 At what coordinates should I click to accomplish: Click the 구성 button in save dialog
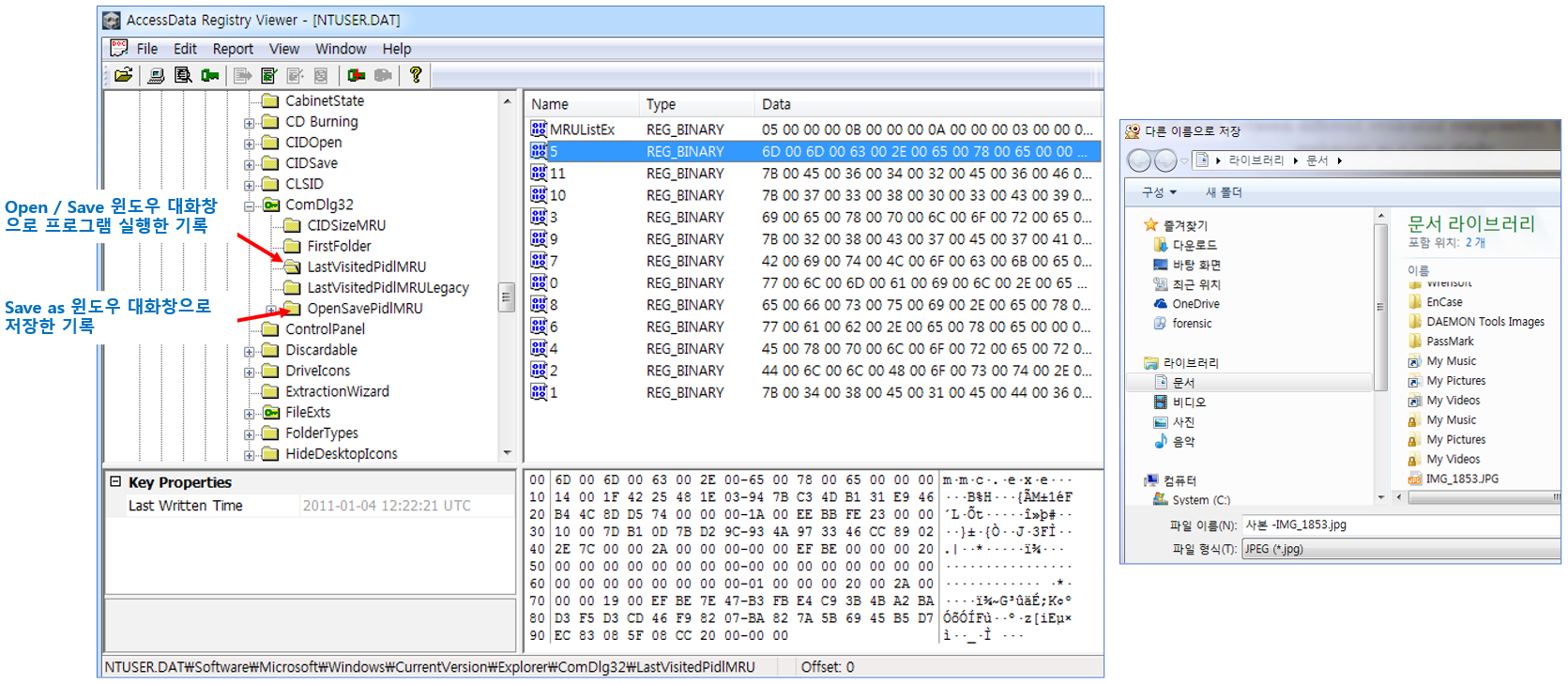[x=1159, y=192]
